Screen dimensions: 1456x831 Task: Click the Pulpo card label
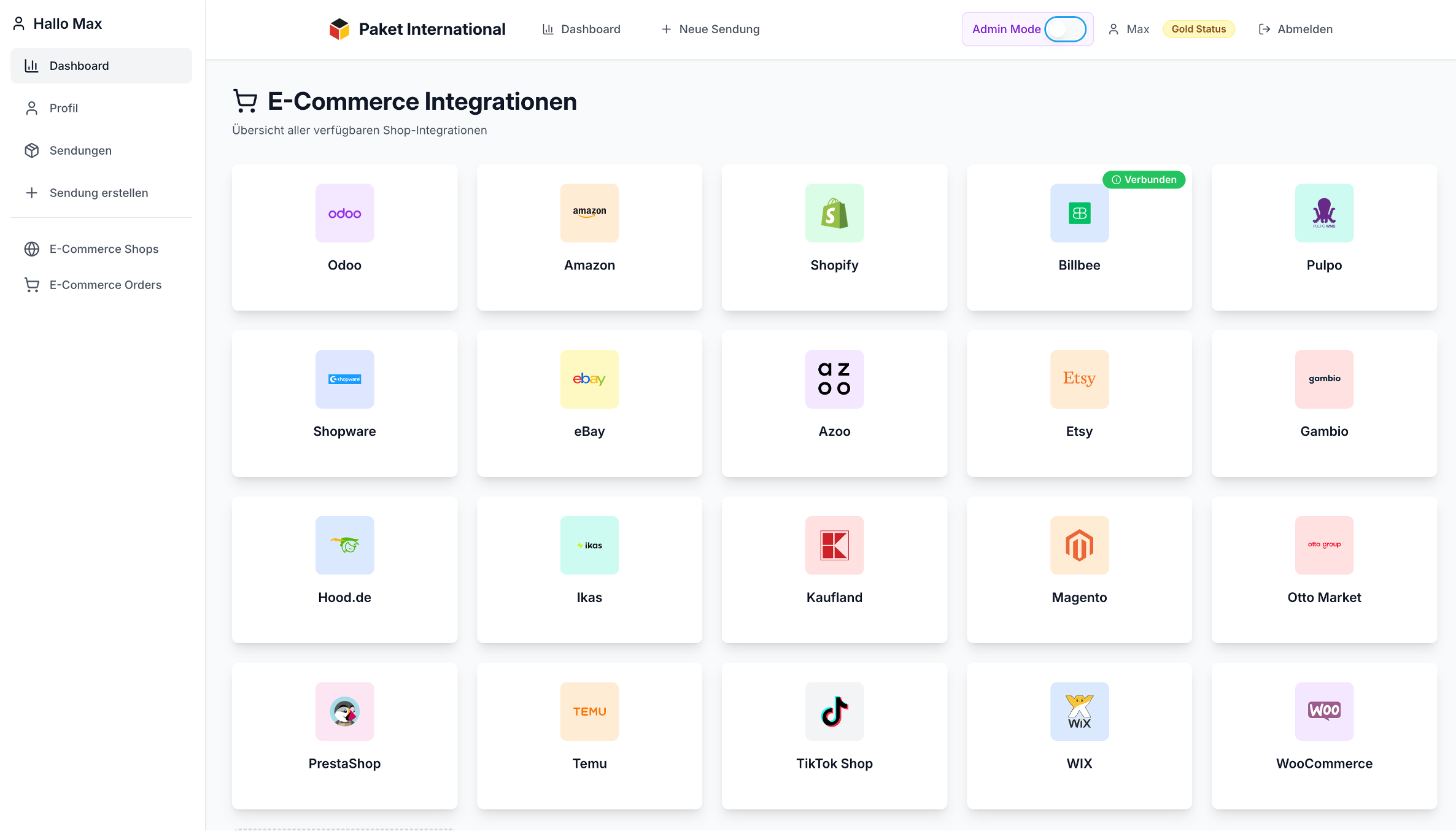(1324, 265)
